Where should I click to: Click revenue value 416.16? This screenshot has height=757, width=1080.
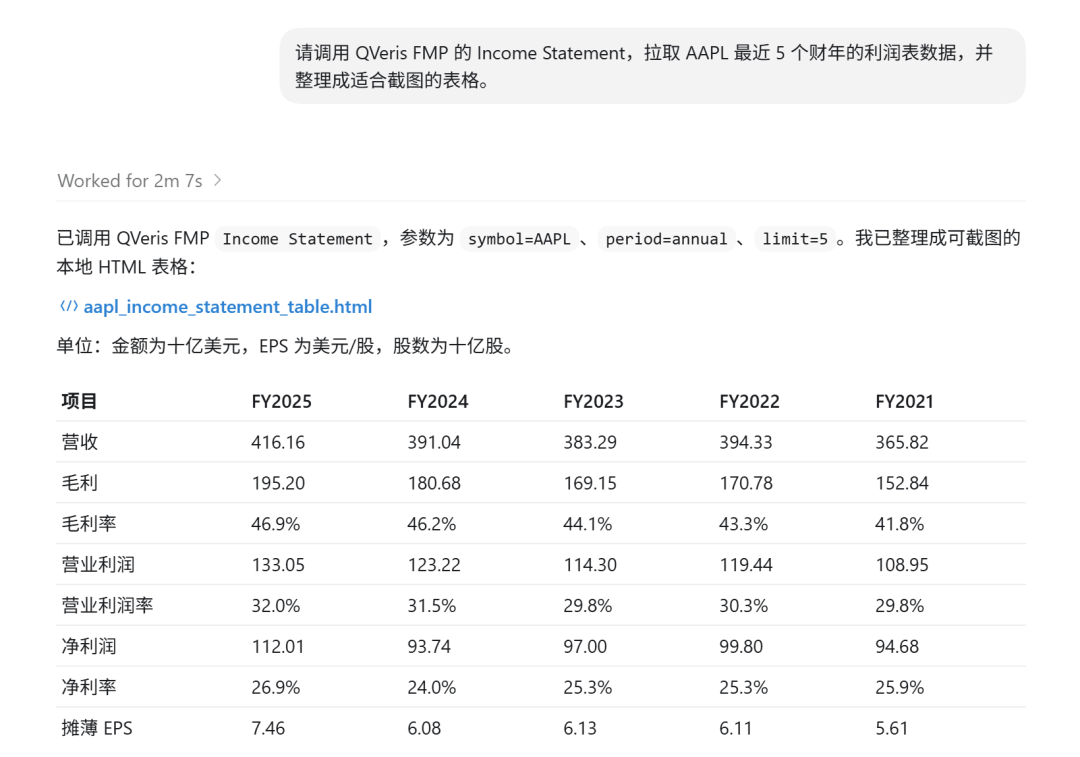pyautogui.click(x=278, y=442)
